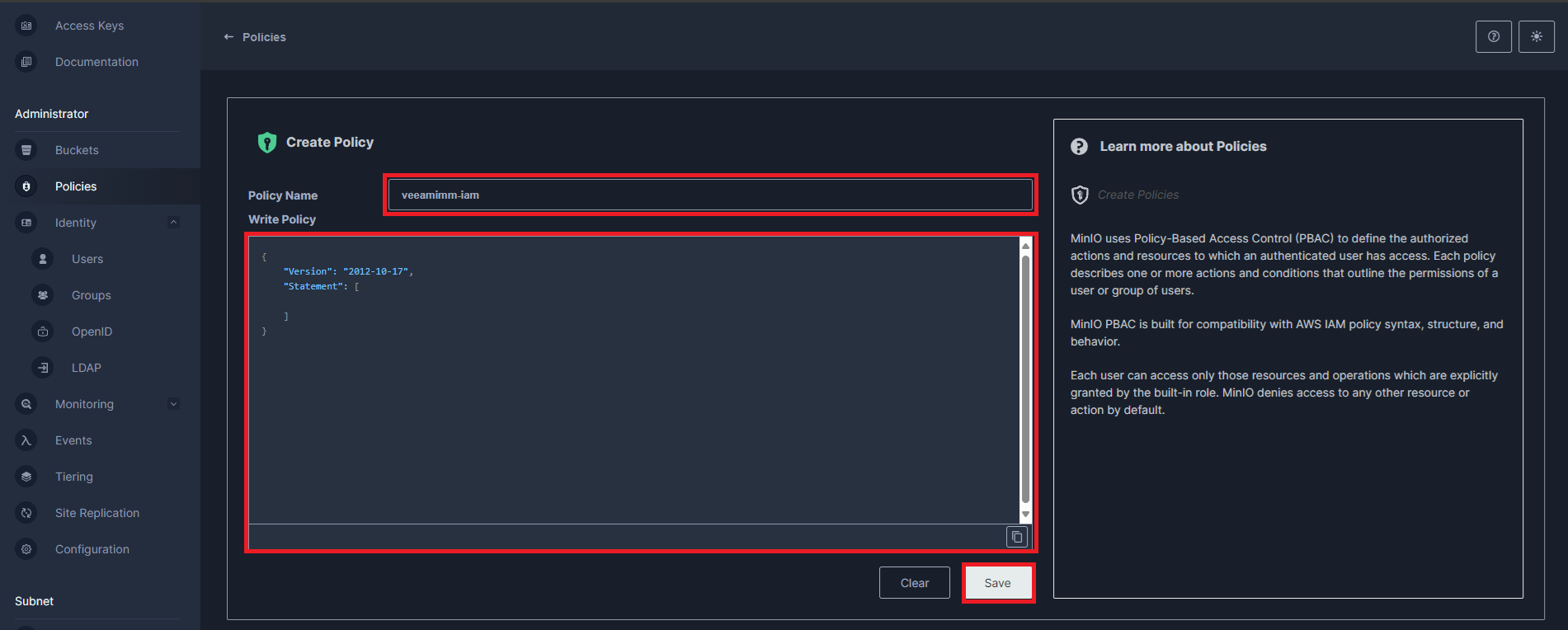Click the Create Policy shield icon
This screenshot has width=1568, height=630.
(x=266, y=143)
